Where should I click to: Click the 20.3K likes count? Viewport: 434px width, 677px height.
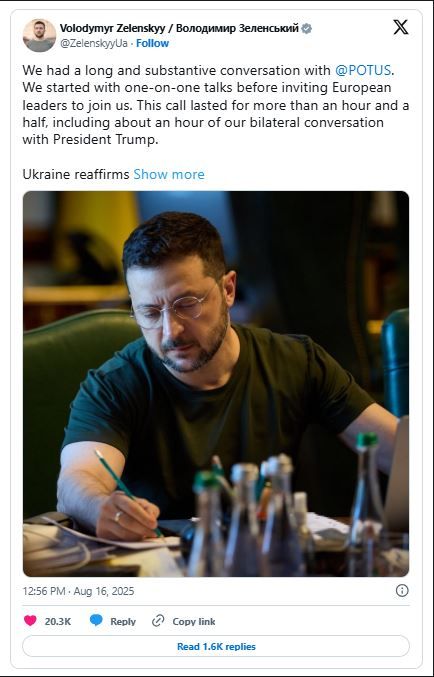tap(58, 621)
